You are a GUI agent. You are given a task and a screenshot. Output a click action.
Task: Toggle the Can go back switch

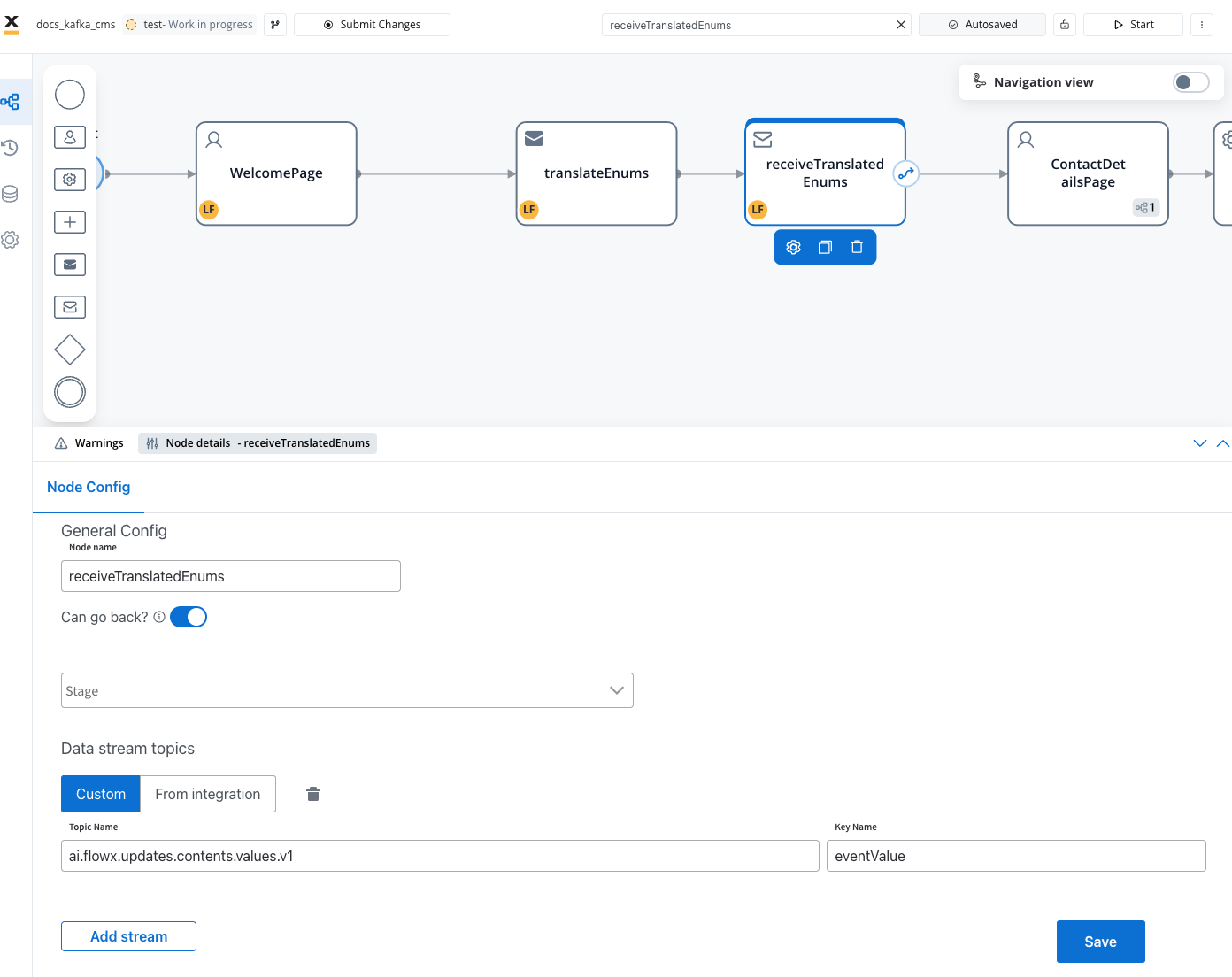[x=189, y=617]
